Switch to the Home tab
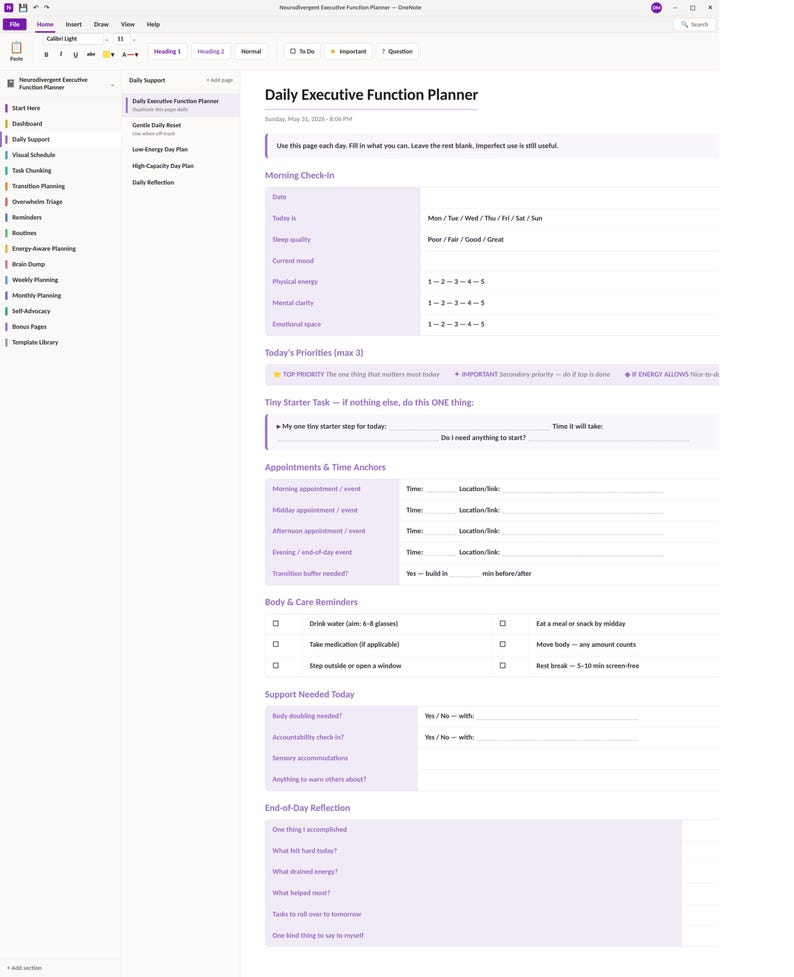This screenshot has height=977, width=794. (45, 24)
